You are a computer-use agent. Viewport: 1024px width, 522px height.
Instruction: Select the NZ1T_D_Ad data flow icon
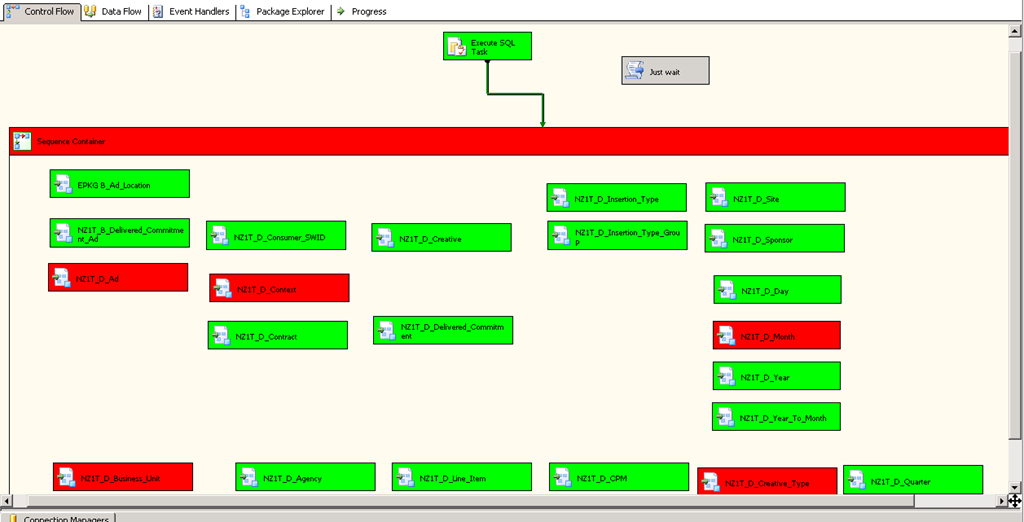pos(63,278)
